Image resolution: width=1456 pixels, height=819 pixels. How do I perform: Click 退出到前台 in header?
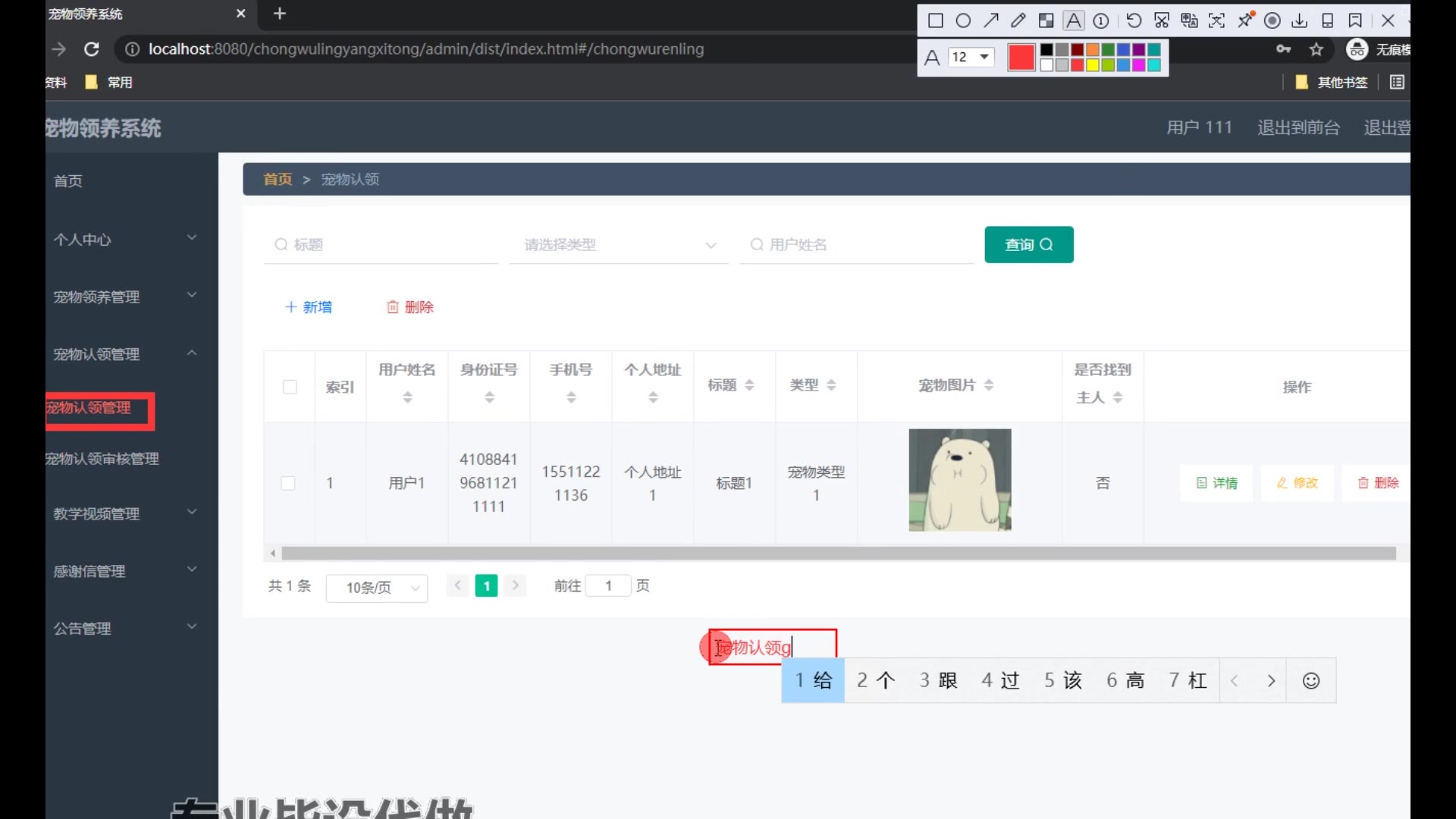pos(1298,127)
